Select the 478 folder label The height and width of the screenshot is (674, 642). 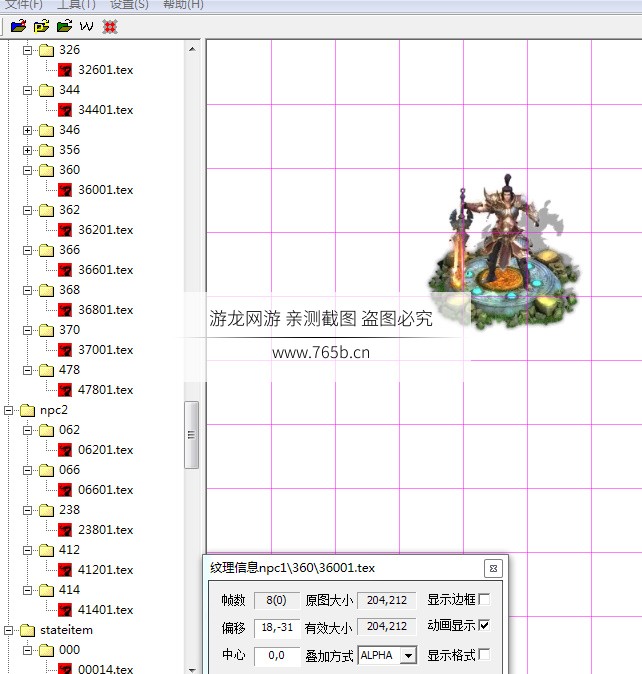click(70, 370)
